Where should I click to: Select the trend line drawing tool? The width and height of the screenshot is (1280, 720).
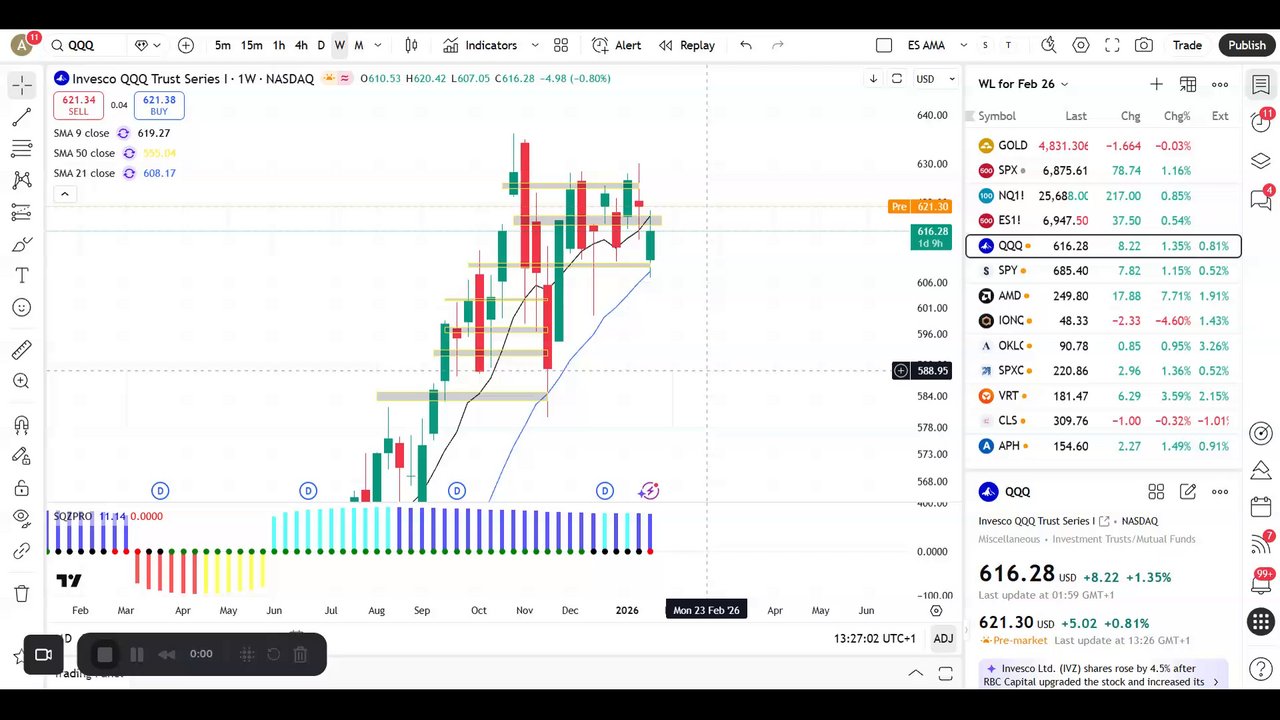(x=22, y=118)
